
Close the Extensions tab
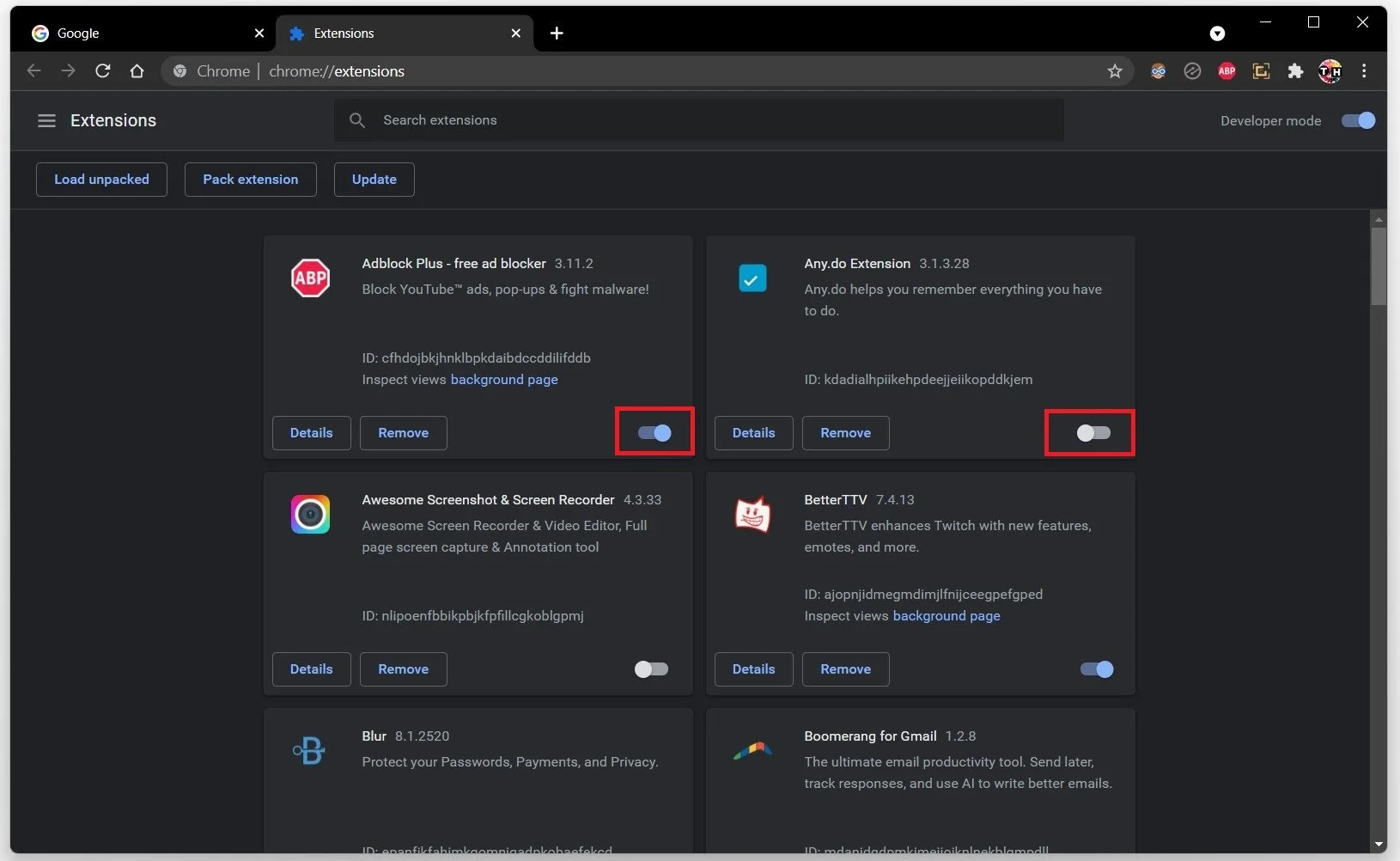pyautogui.click(x=515, y=33)
